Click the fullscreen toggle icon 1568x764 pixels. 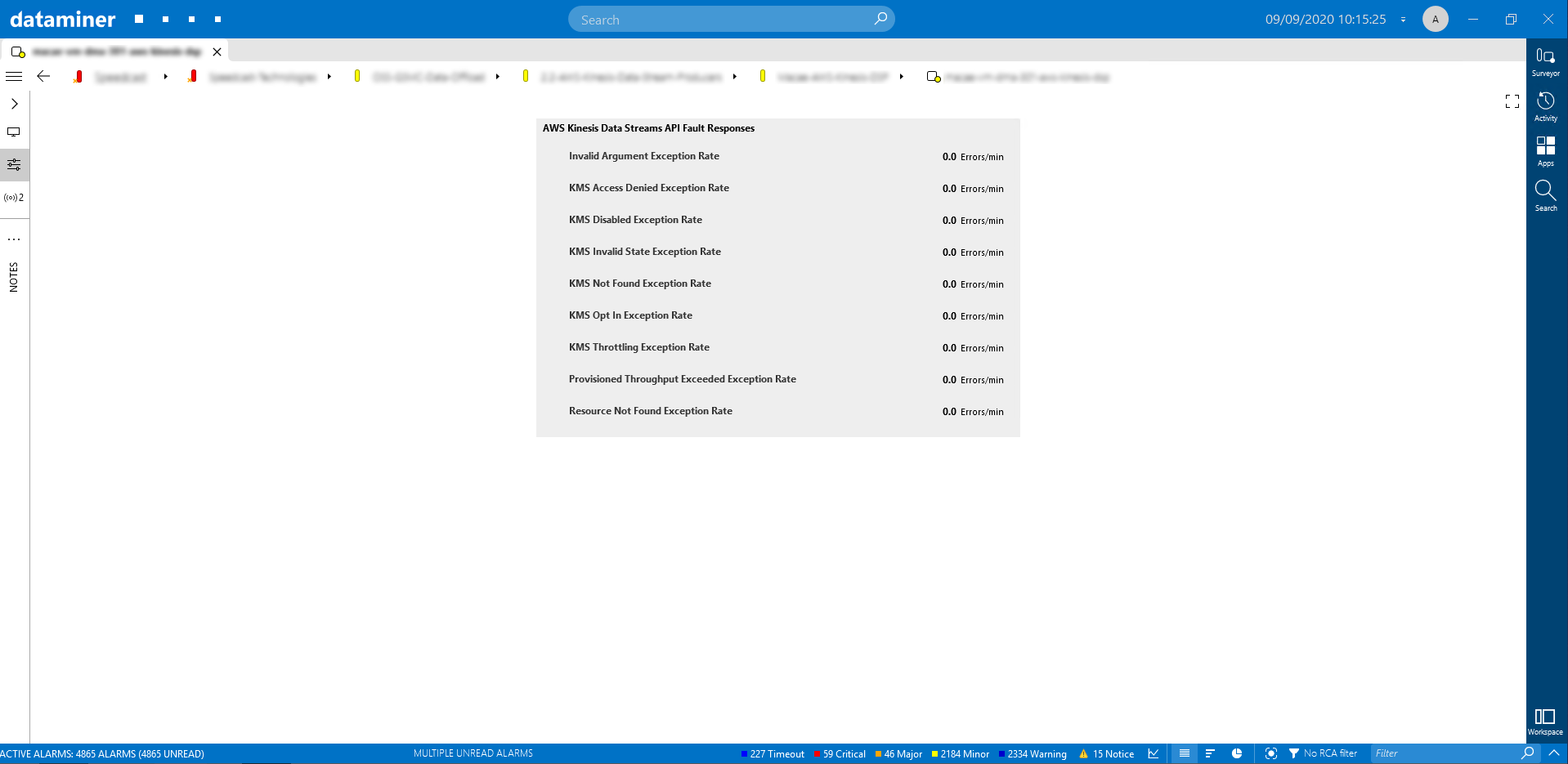[1512, 101]
